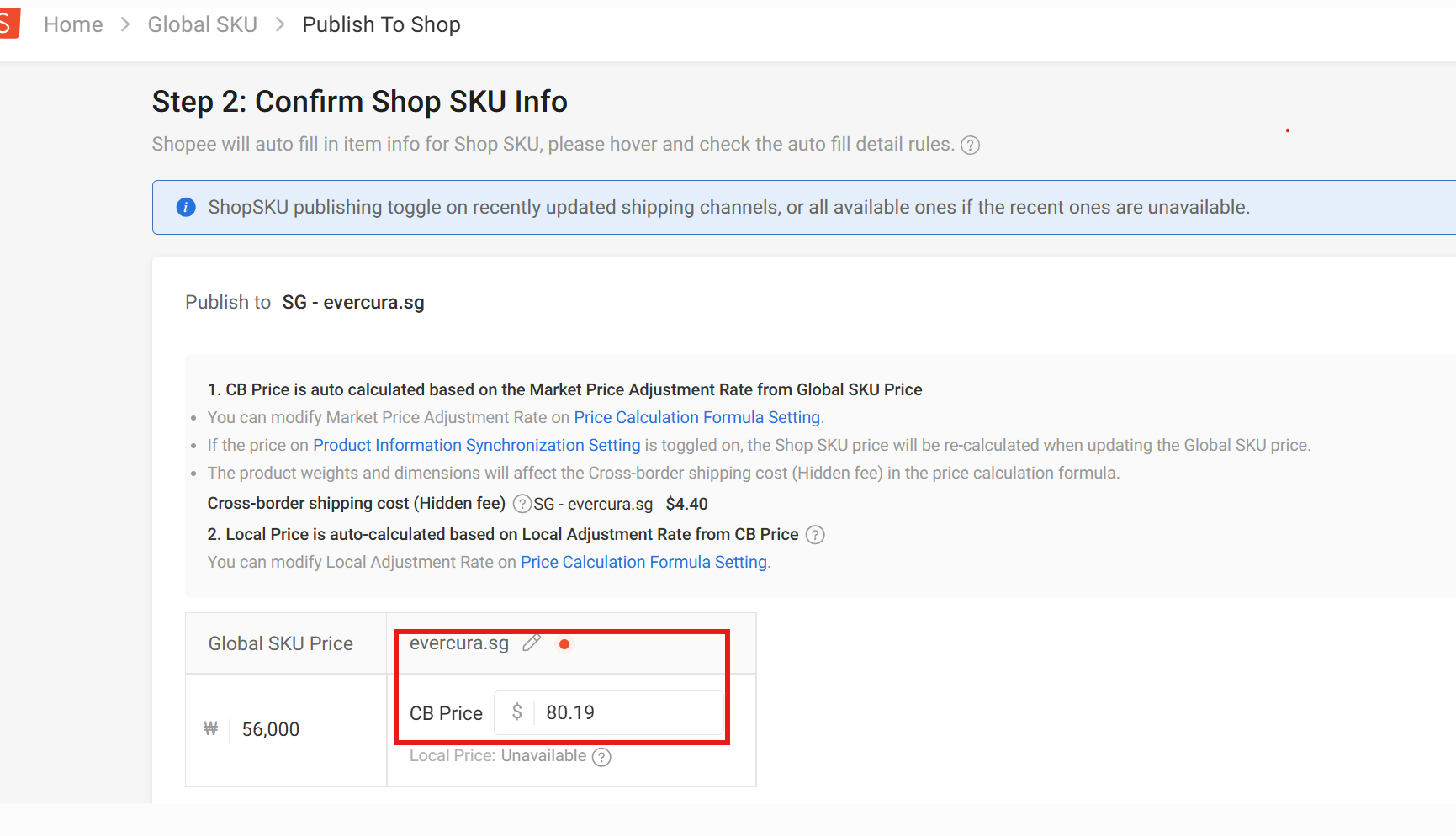Click the evercura.sg column header

[x=459, y=643]
